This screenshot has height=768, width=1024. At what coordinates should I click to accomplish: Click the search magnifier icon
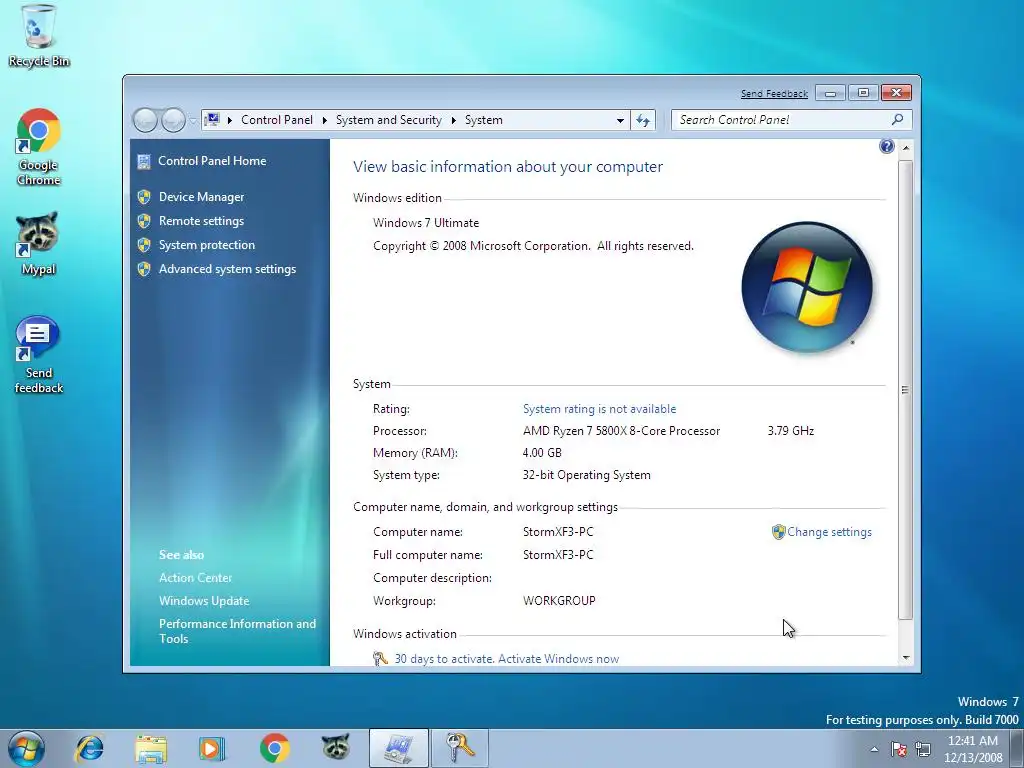pyautogui.click(x=897, y=120)
